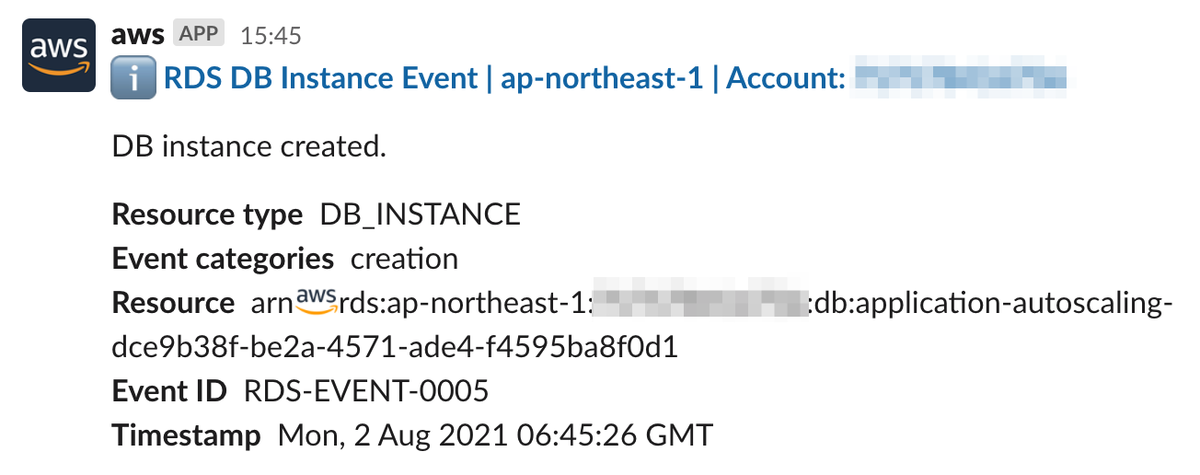Click the 15:45 message timestamp
Viewport: 1200px width, 475px height.
[270, 35]
